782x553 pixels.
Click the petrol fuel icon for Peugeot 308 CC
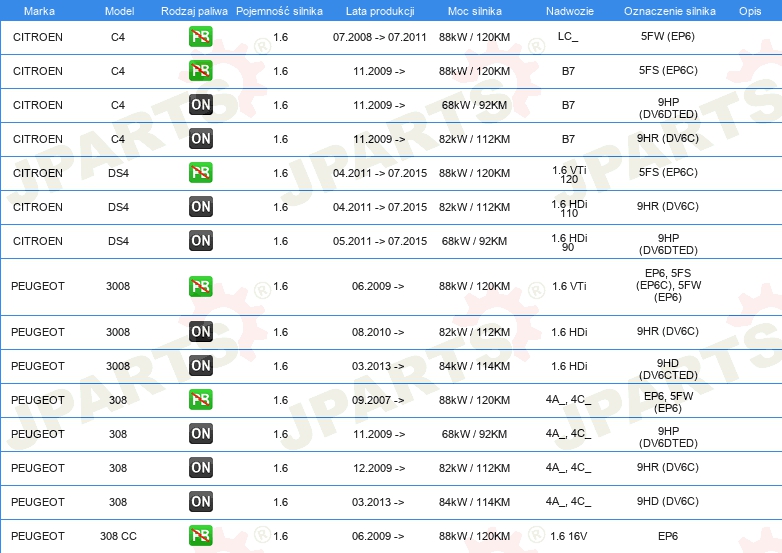coord(200,536)
